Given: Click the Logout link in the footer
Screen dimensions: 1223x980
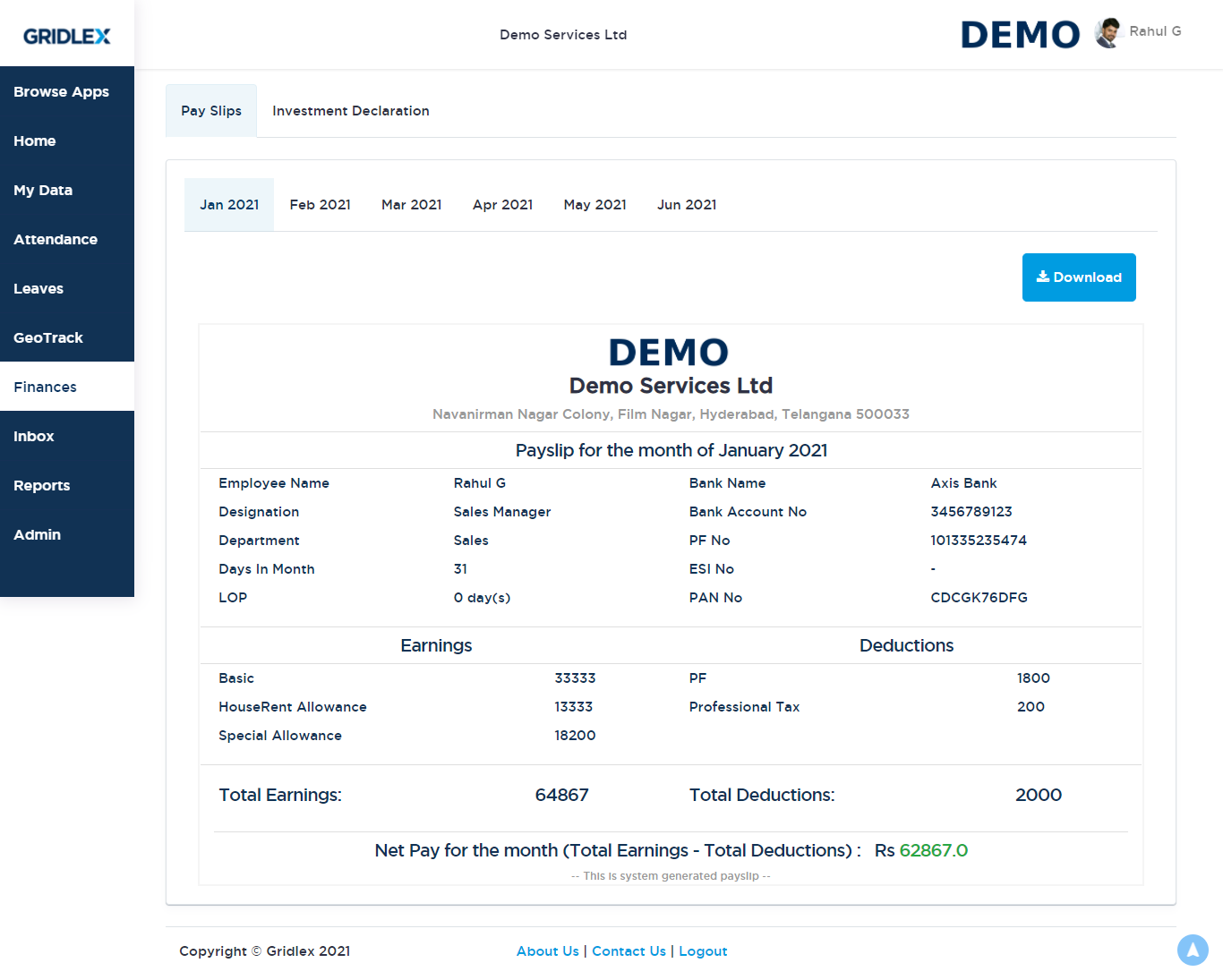Looking at the screenshot, I should click(703, 950).
